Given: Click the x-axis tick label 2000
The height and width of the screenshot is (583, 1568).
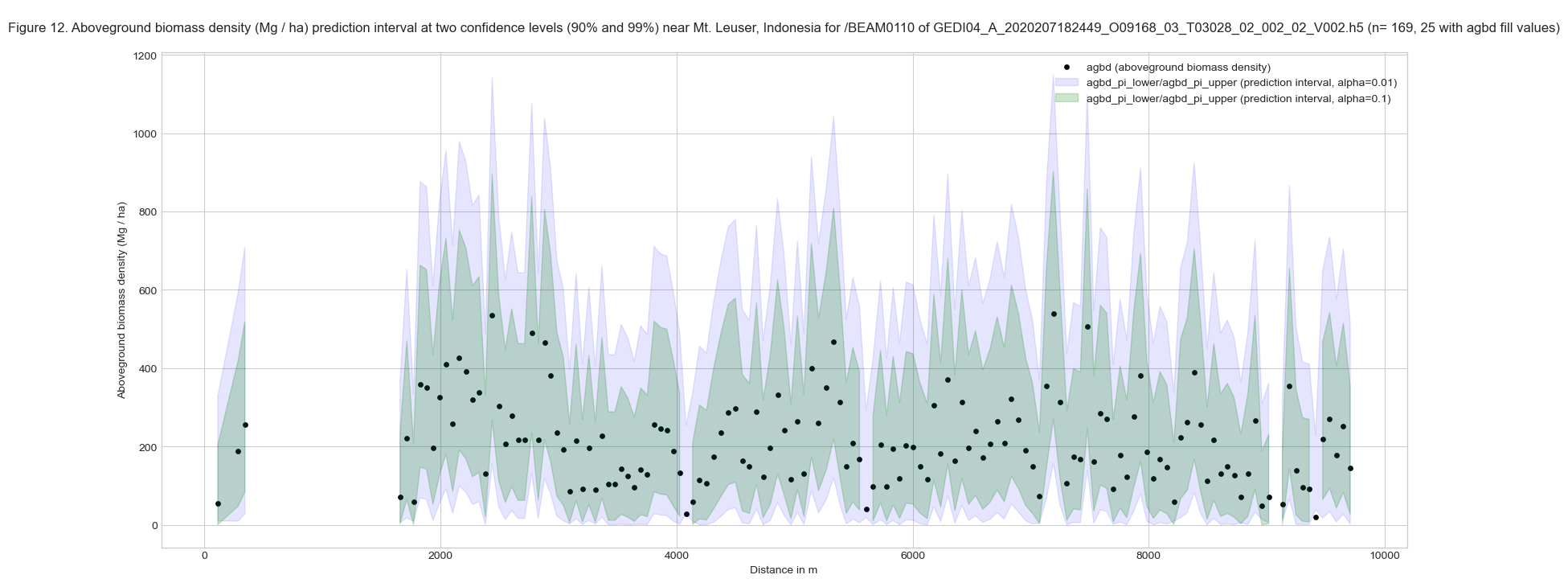Looking at the screenshot, I should pyautogui.click(x=440, y=556).
